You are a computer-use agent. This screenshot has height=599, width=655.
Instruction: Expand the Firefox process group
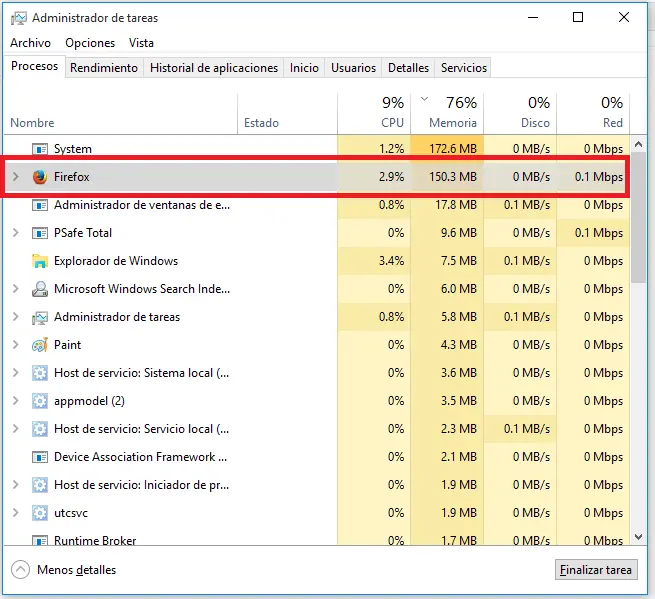click(x=16, y=177)
